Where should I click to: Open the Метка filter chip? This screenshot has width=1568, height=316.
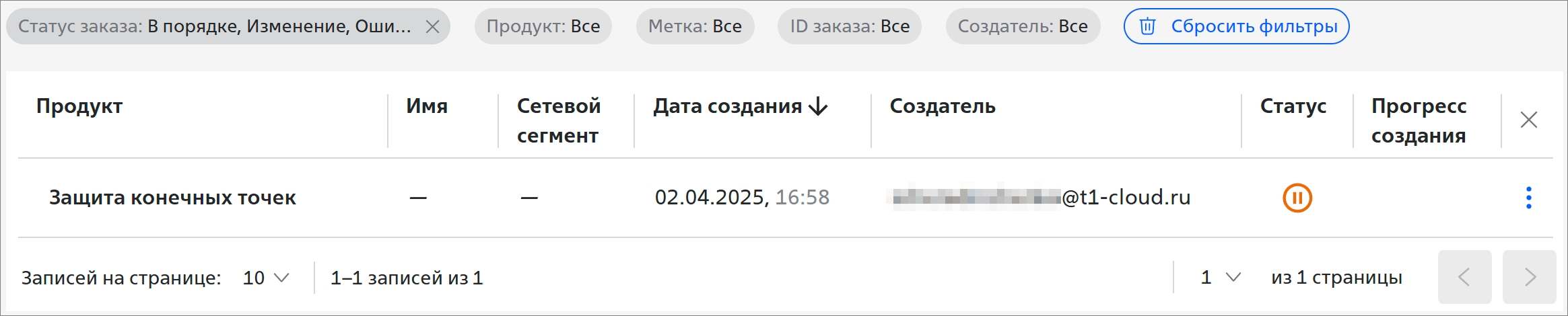695,26
